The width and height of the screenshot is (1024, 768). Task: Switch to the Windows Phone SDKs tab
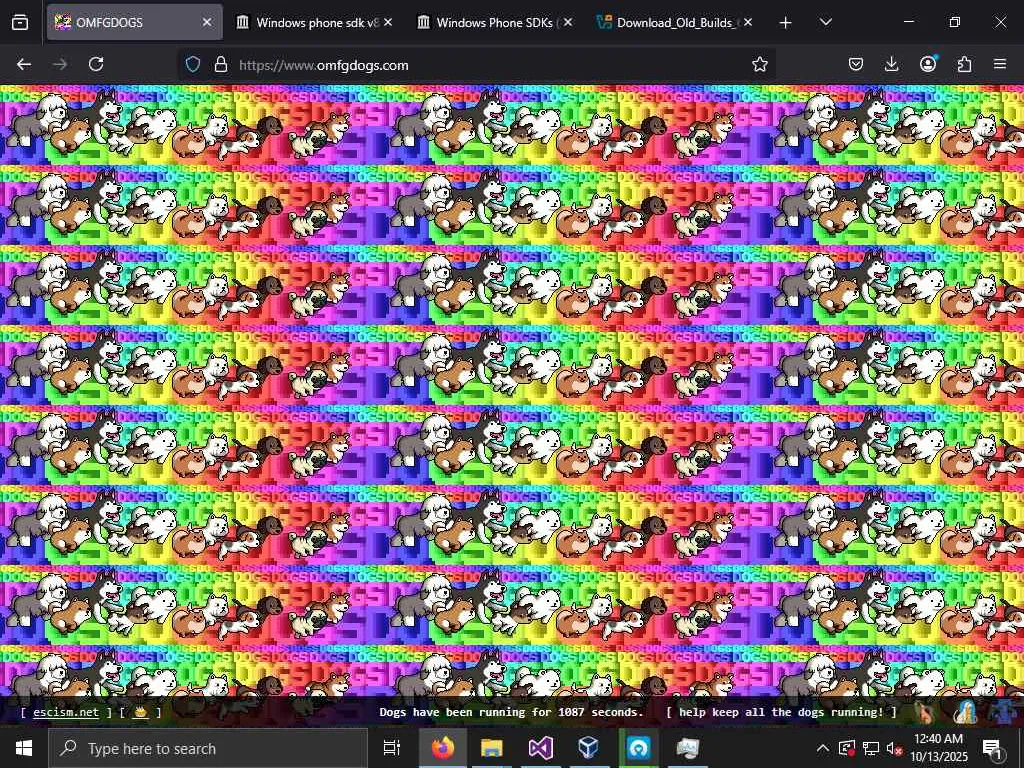496,22
